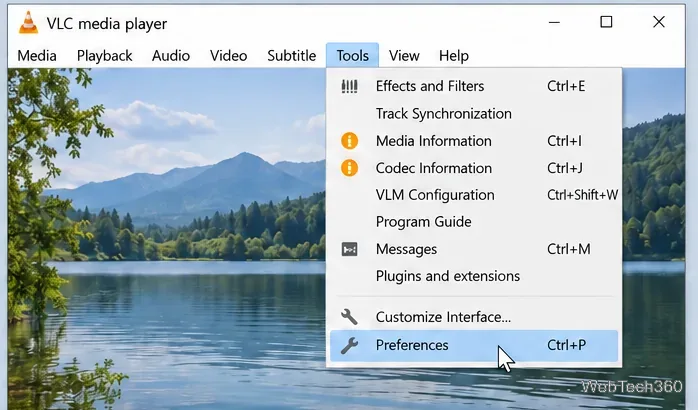The height and width of the screenshot is (410, 698).
Task: Open the Video menu
Action: pos(228,56)
